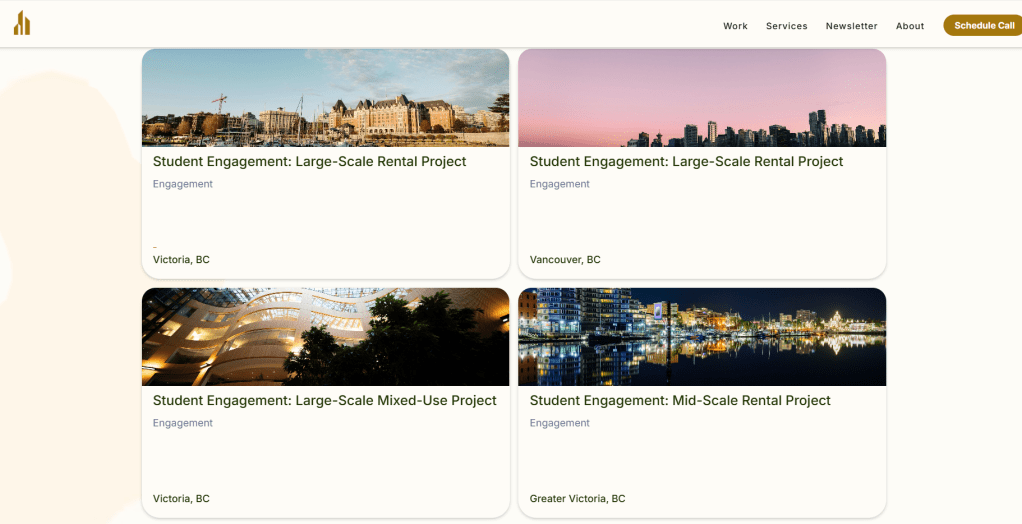1022x524 pixels.
Task: Open the Work menu item
Action: coord(735,26)
